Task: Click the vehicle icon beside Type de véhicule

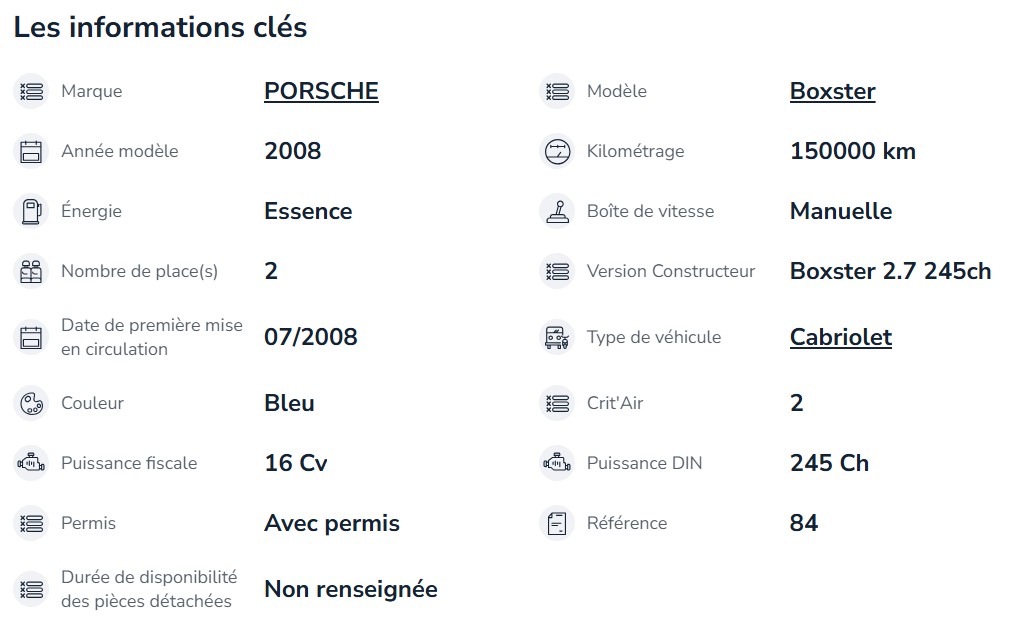Action: click(x=557, y=337)
